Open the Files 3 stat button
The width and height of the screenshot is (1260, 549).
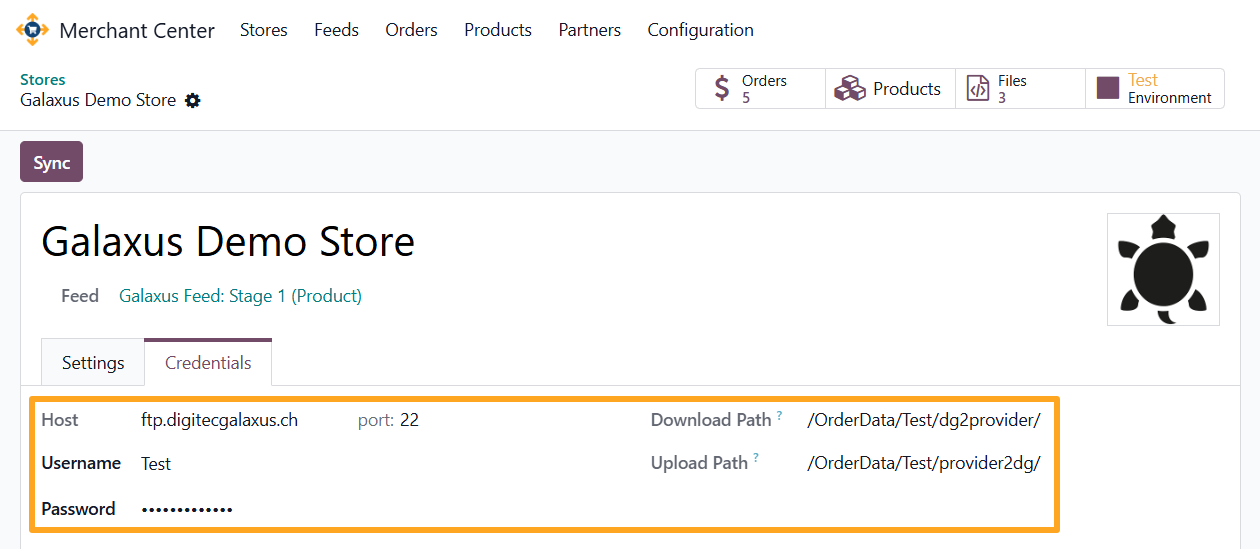[x=1020, y=89]
